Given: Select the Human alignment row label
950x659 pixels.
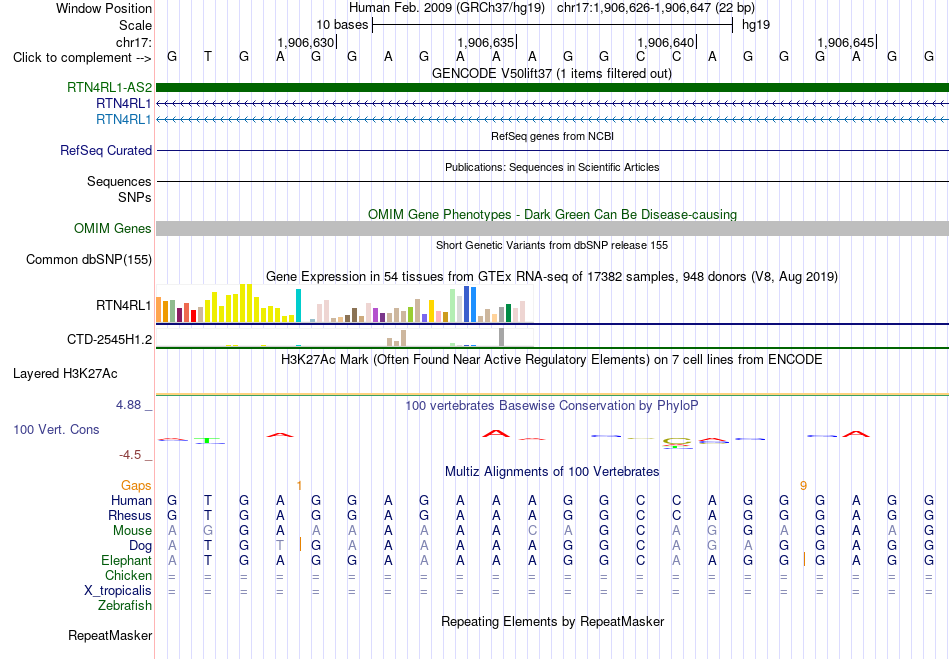Looking at the screenshot, I should coord(131,500).
